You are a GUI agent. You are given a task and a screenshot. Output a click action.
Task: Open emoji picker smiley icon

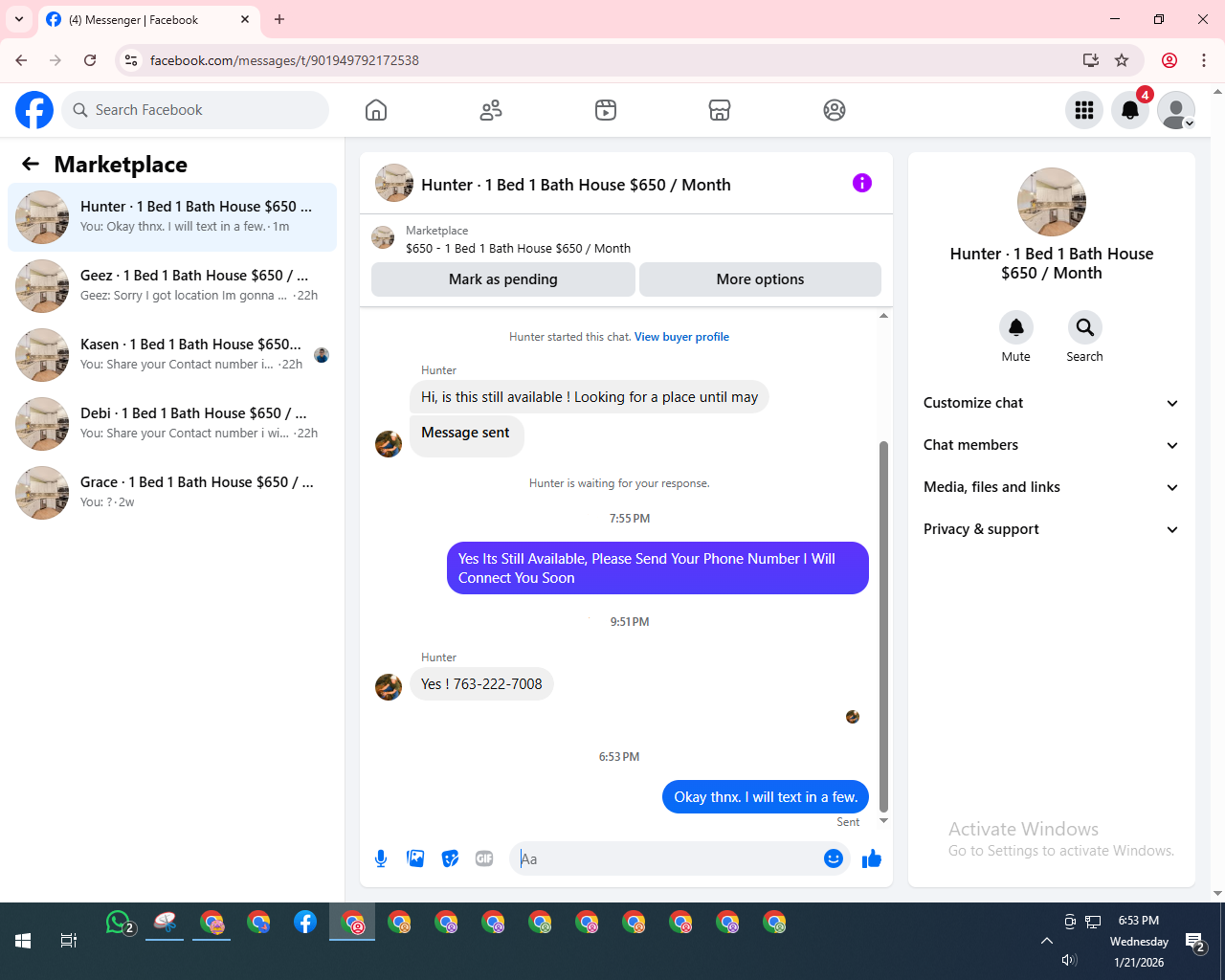click(834, 858)
